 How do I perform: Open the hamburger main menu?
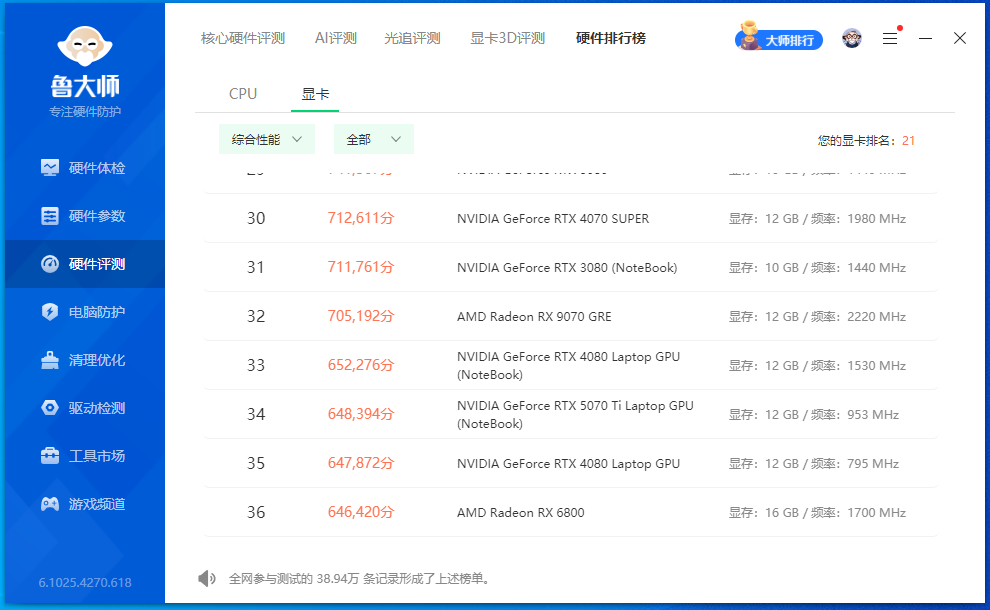(x=890, y=39)
